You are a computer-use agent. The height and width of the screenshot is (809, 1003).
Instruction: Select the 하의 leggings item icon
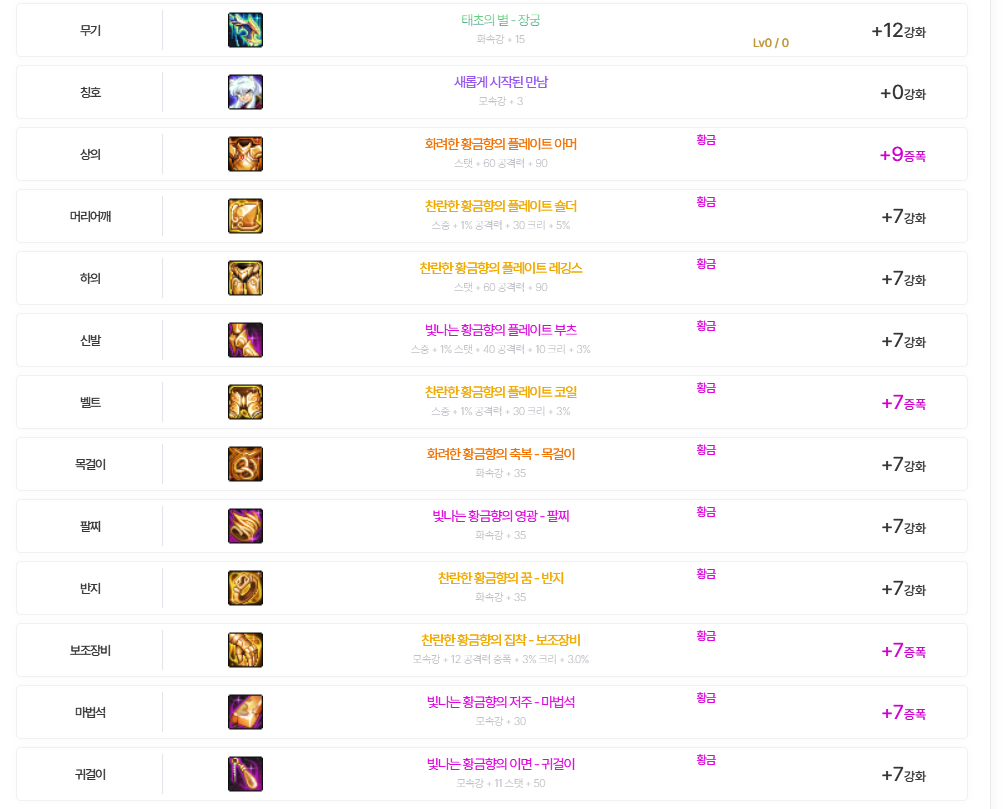click(x=246, y=278)
